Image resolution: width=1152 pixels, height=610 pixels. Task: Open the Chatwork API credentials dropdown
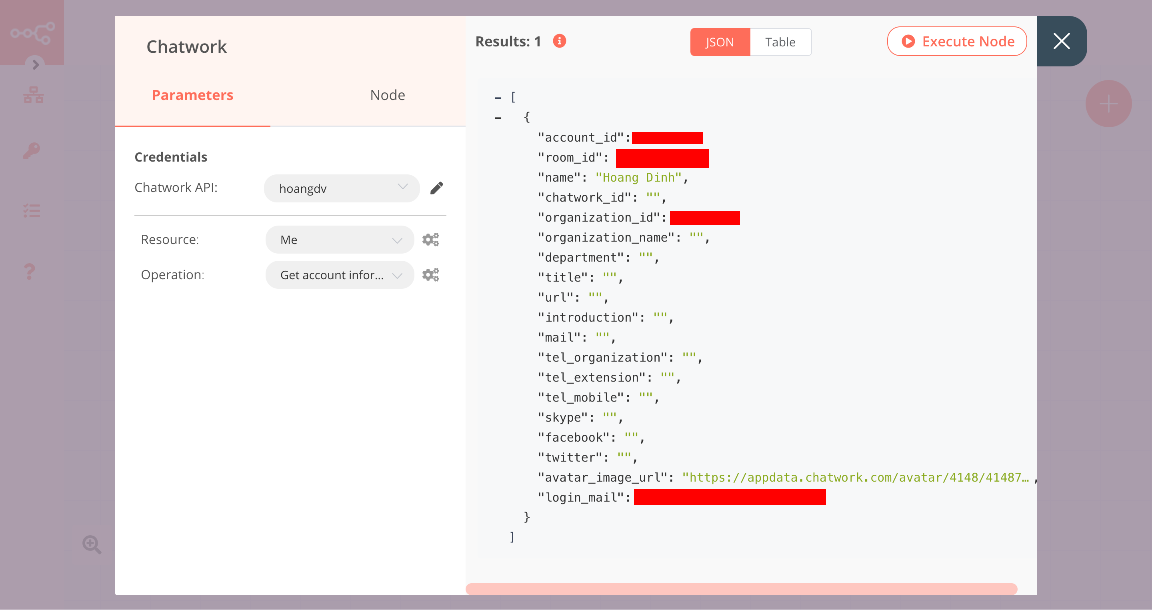tap(342, 188)
